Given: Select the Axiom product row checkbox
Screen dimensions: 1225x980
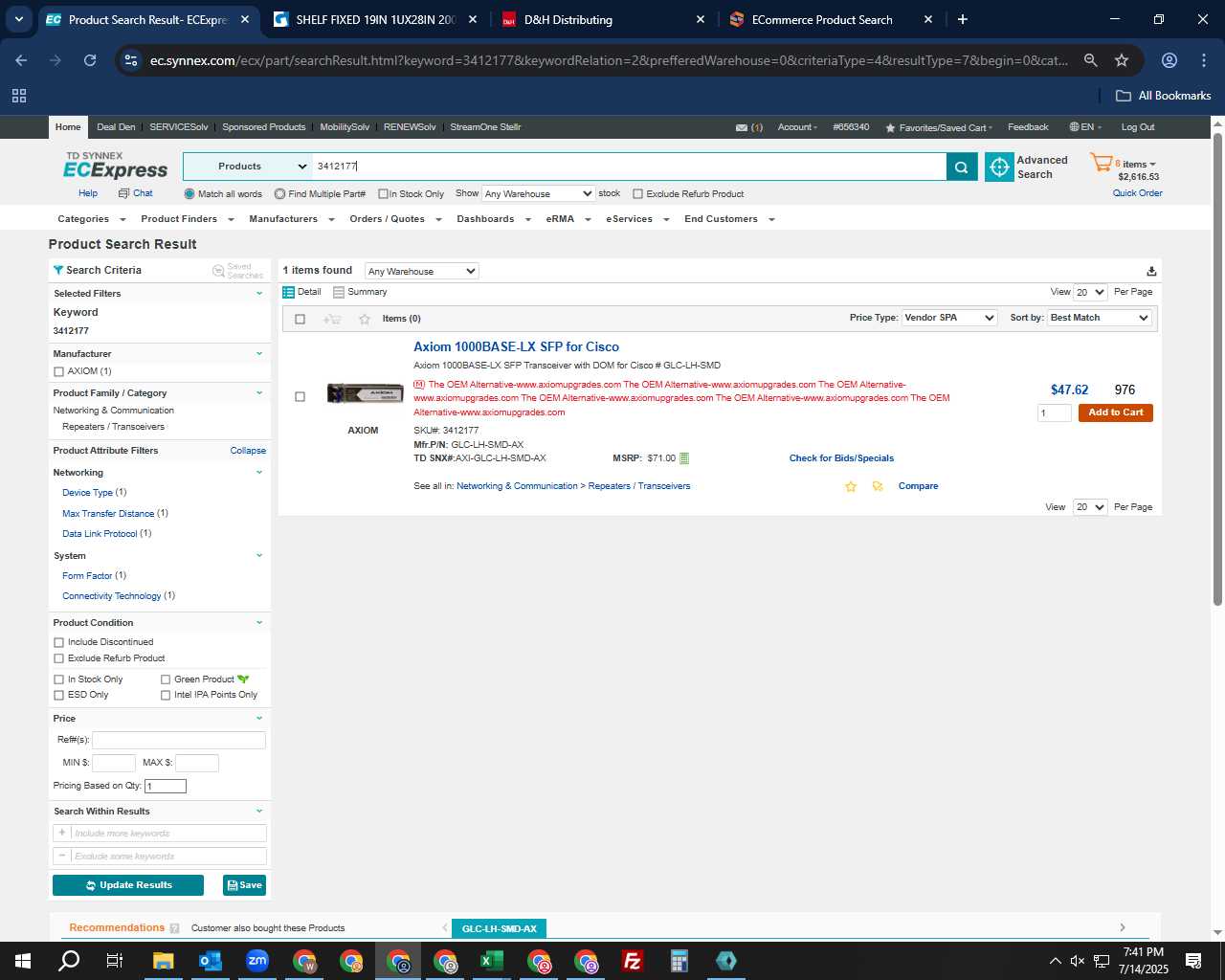Looking at the screenshot, I should (x=300, y=396).
